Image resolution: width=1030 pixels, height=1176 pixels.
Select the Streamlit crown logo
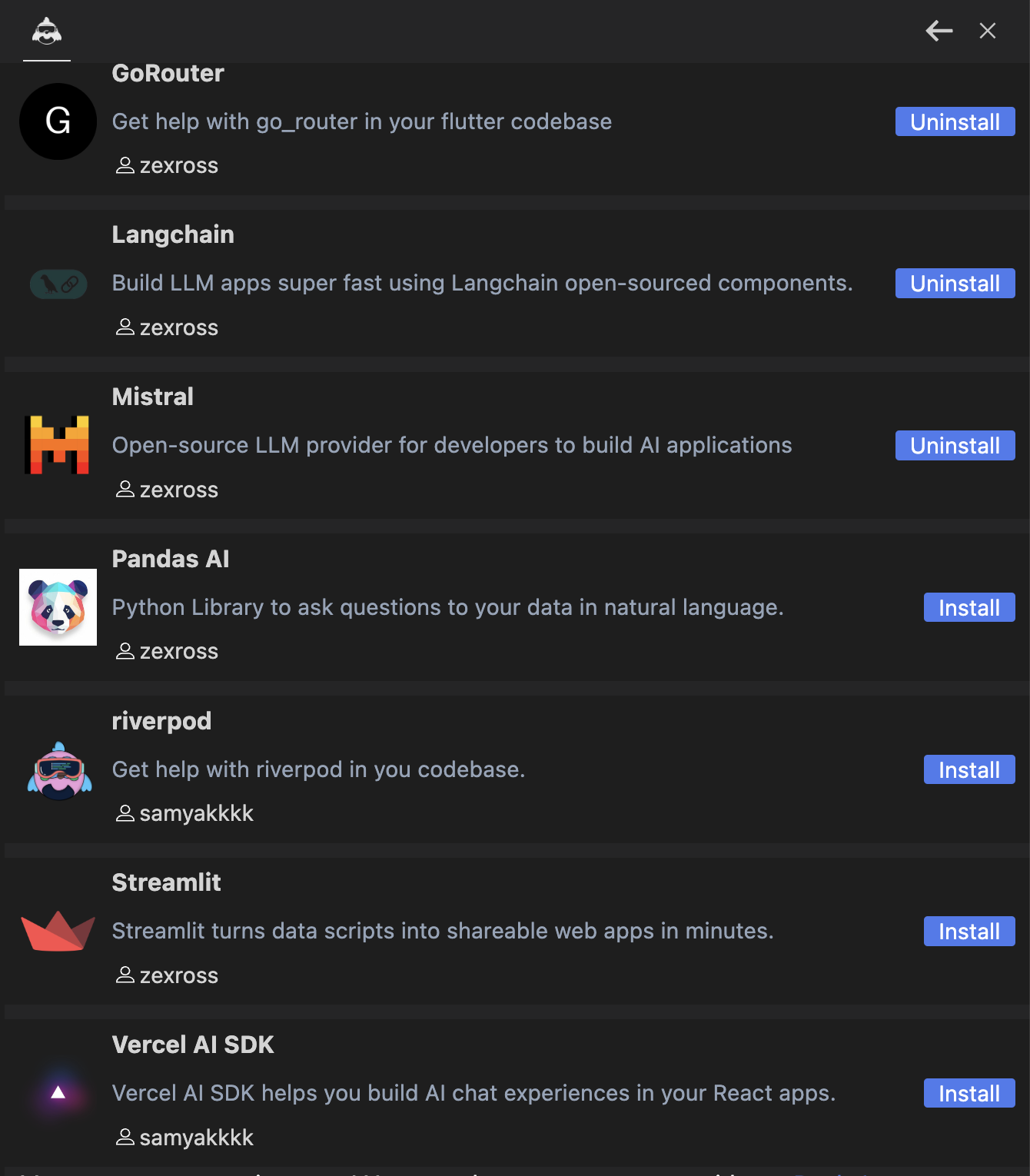pos(58,931)
